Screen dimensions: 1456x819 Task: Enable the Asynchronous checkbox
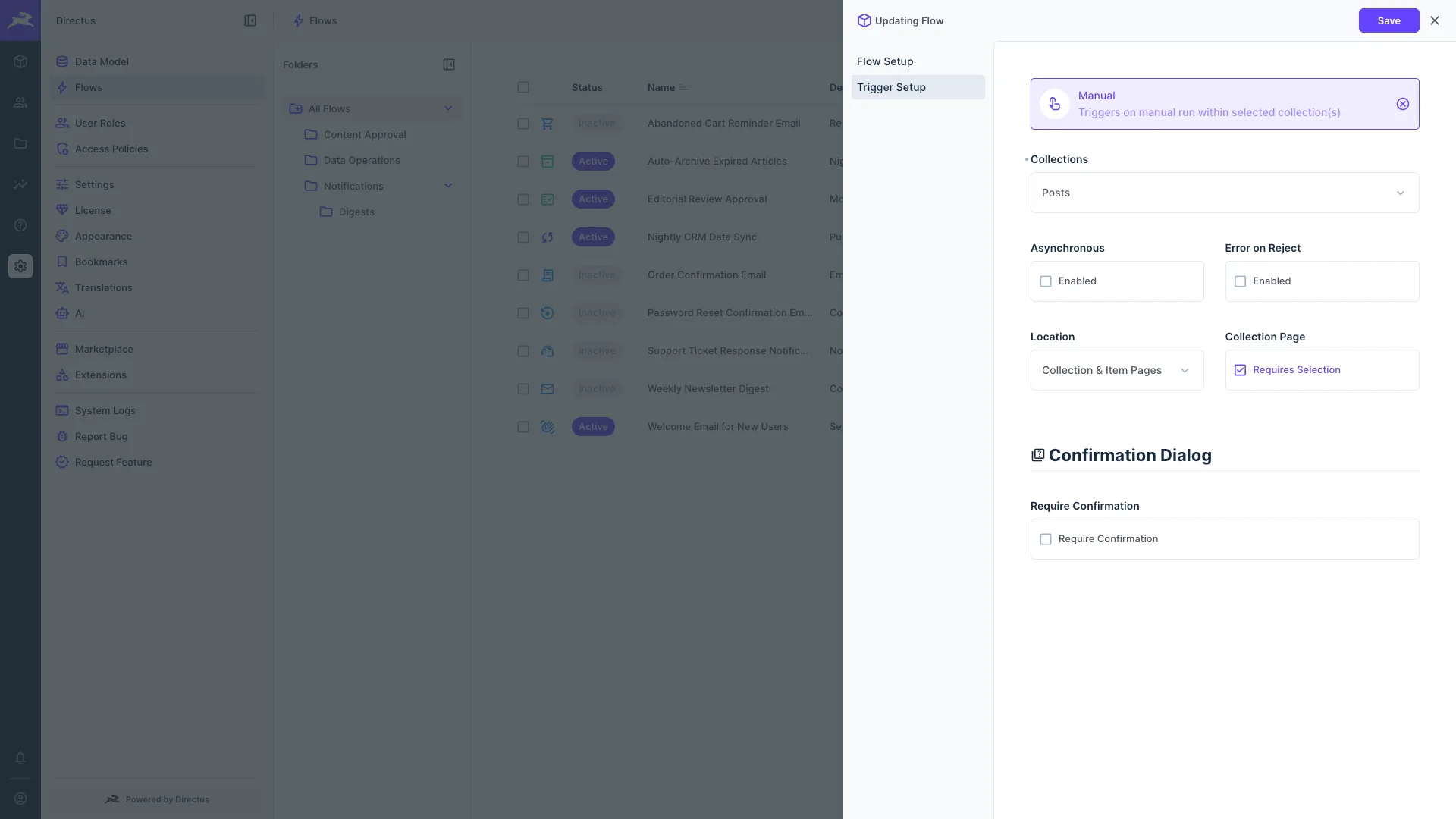click(1046, 281)
